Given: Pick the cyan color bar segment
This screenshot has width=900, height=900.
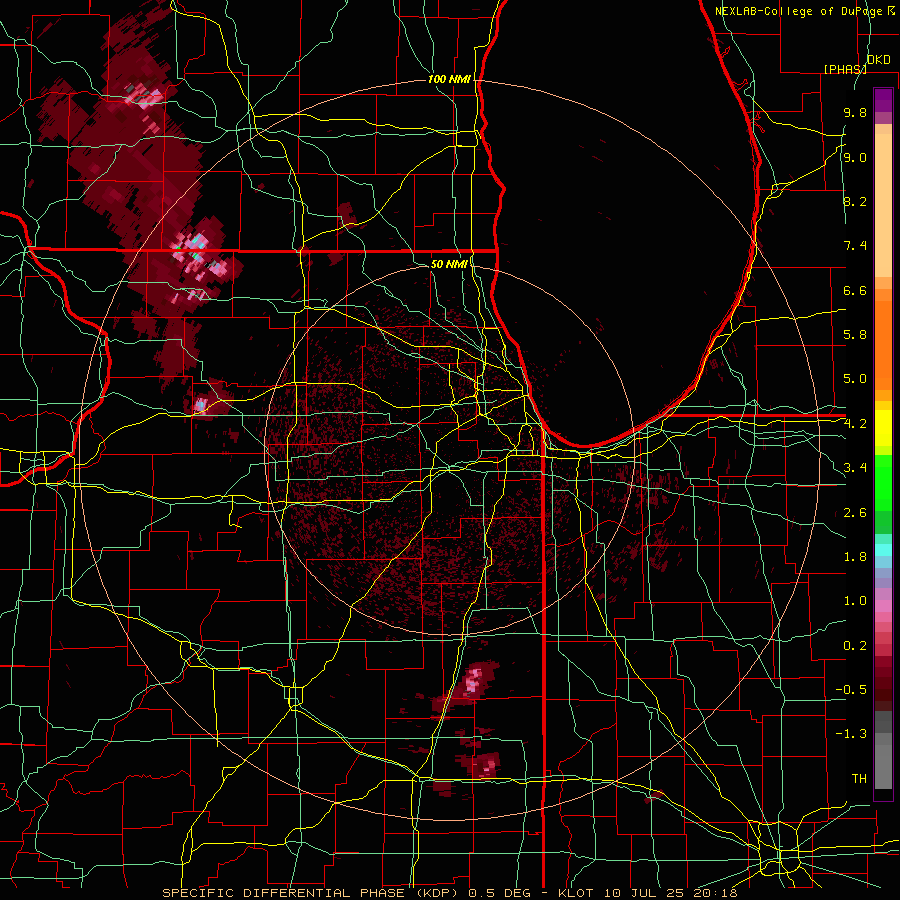Looking at the screenshot, I should [x=883, y=550].
